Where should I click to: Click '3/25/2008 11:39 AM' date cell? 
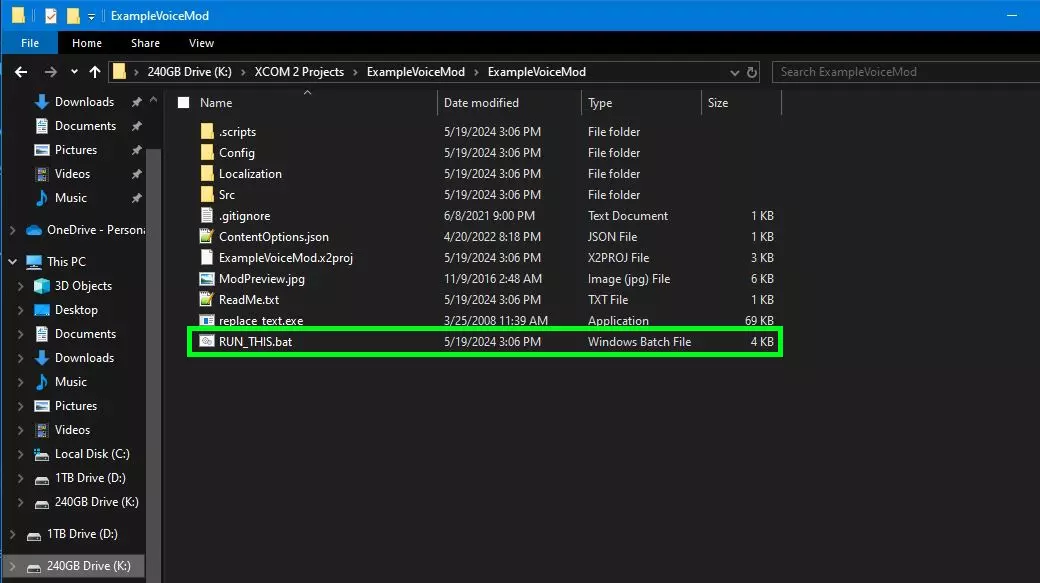496,320
